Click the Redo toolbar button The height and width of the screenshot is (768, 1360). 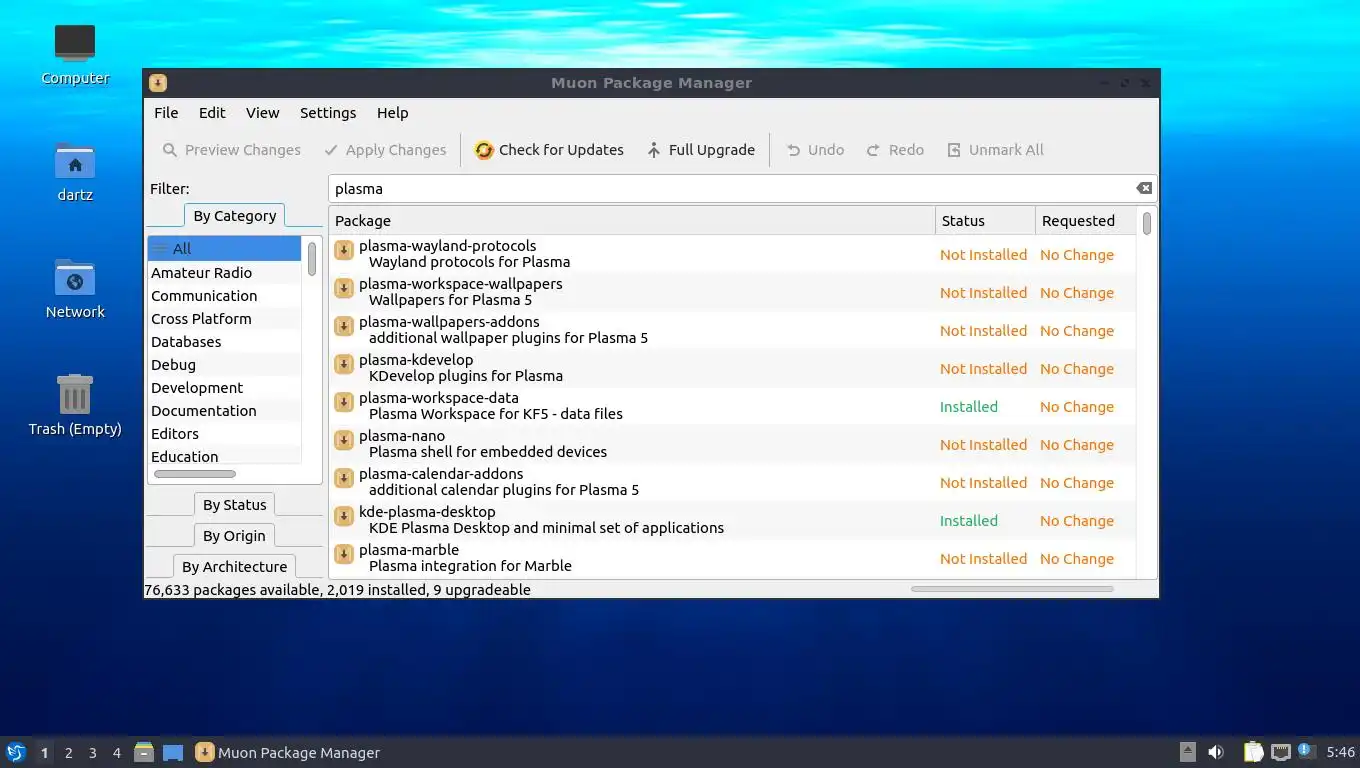pos(895,150)
